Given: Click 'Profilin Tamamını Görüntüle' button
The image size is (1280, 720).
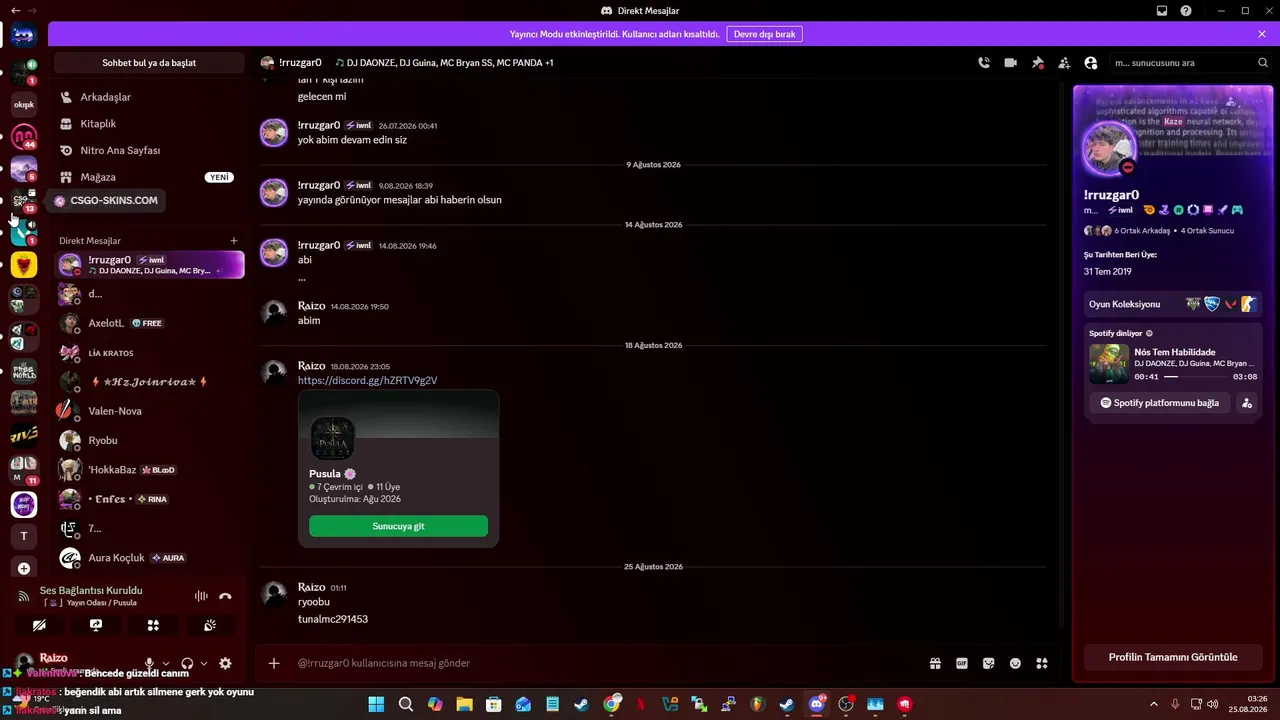Looking at the screenshot, I should 1173,657.
